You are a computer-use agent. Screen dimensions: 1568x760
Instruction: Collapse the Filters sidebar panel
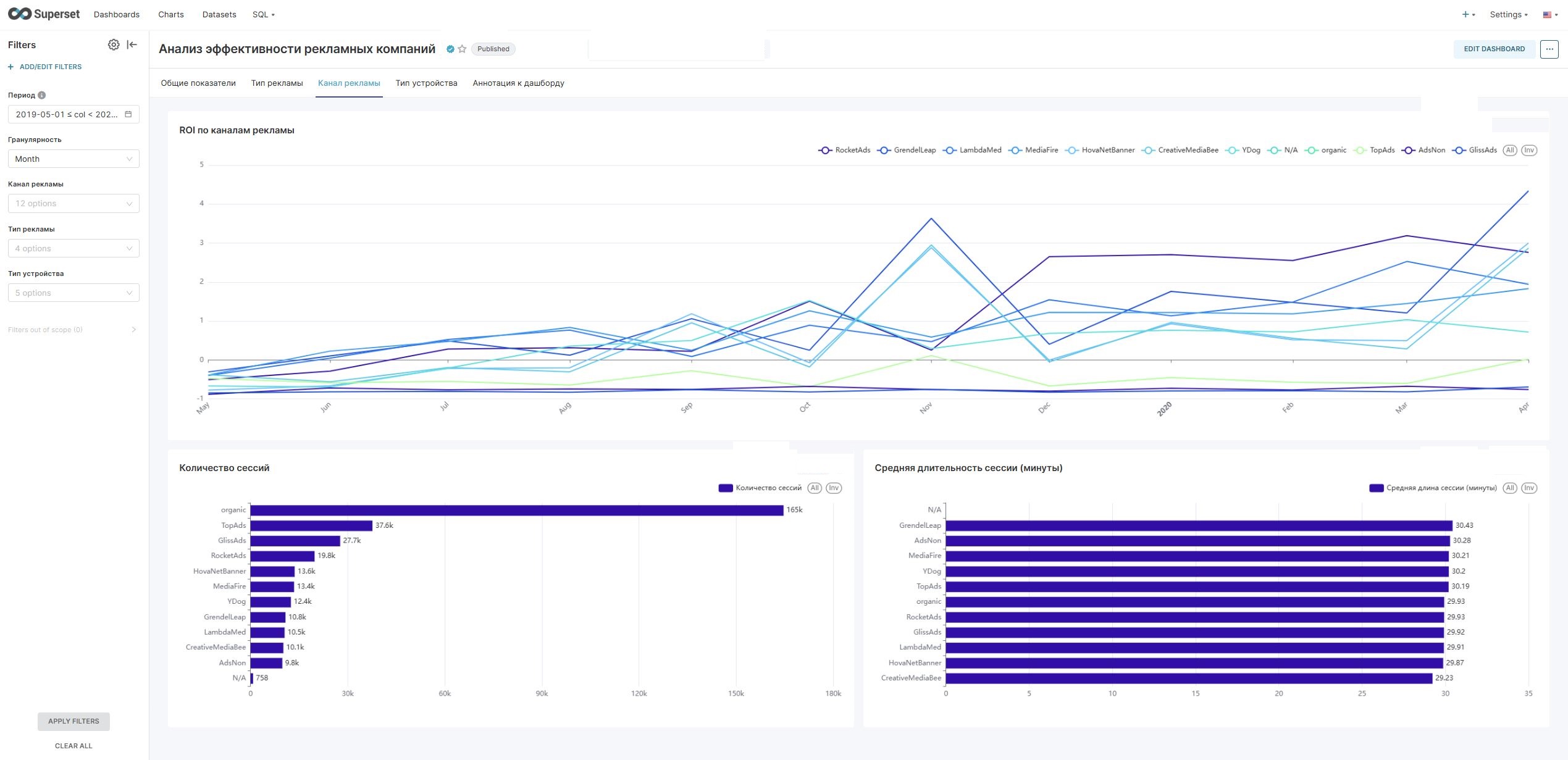pos(132,44)
